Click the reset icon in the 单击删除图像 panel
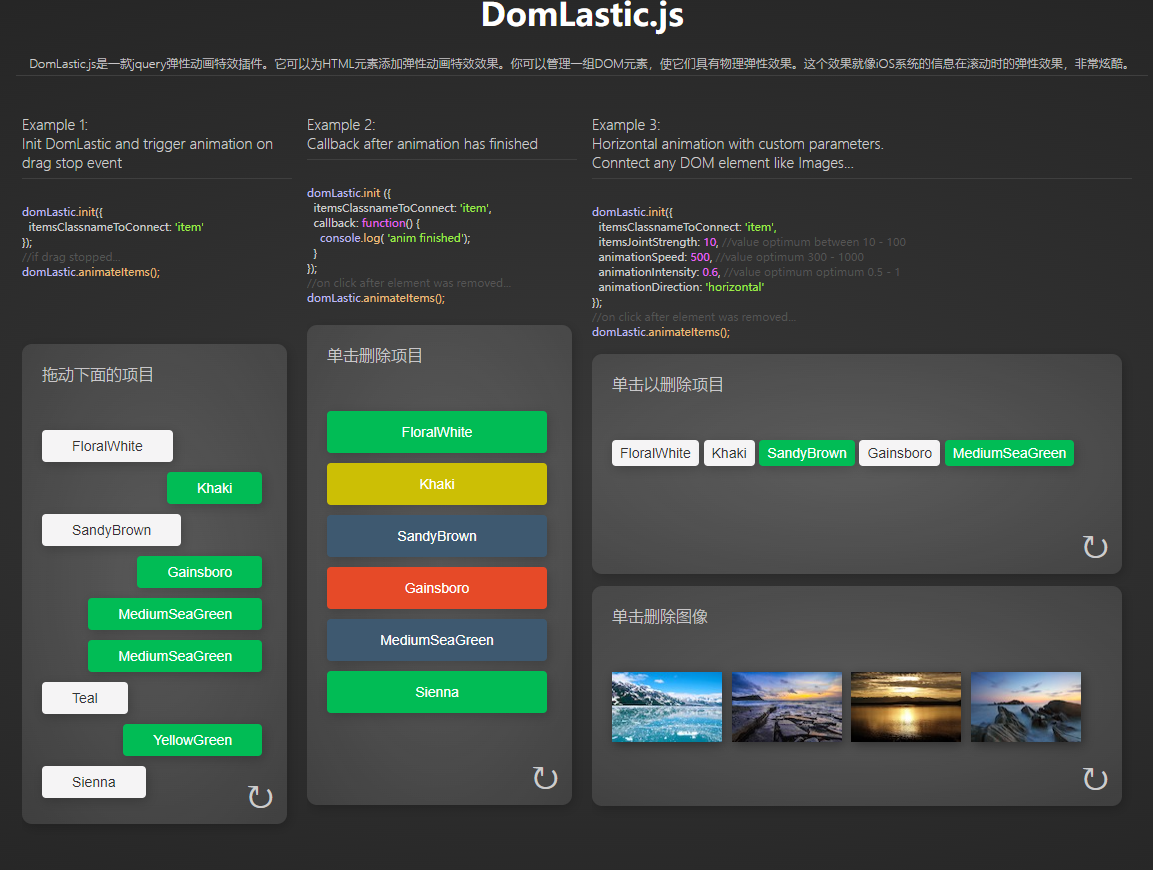Image resolution: width=1153 pixels, height=870 pixels. (1095, 778)
